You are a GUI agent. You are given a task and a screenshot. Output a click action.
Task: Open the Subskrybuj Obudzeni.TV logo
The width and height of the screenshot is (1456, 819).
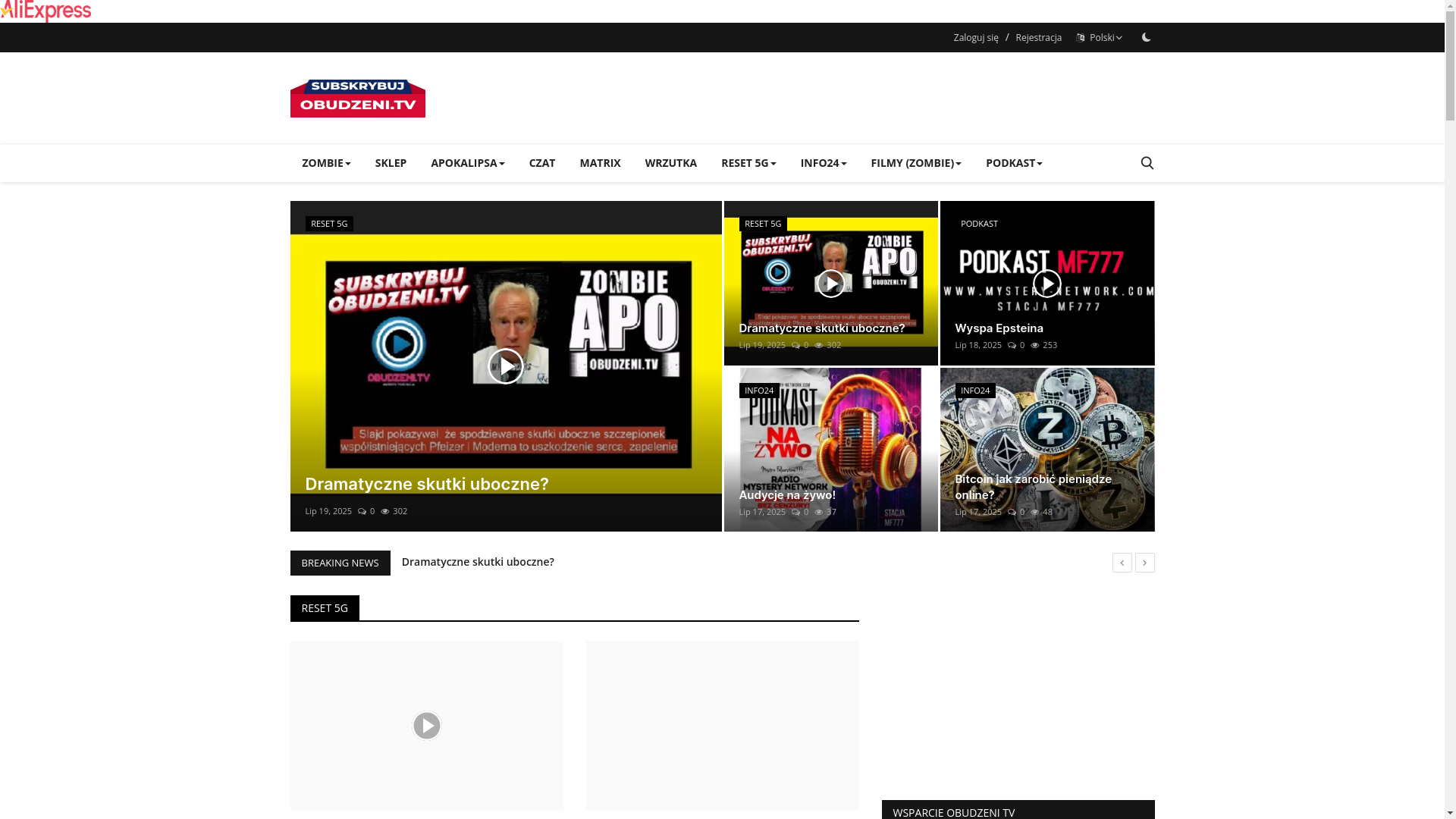(357, 99)
